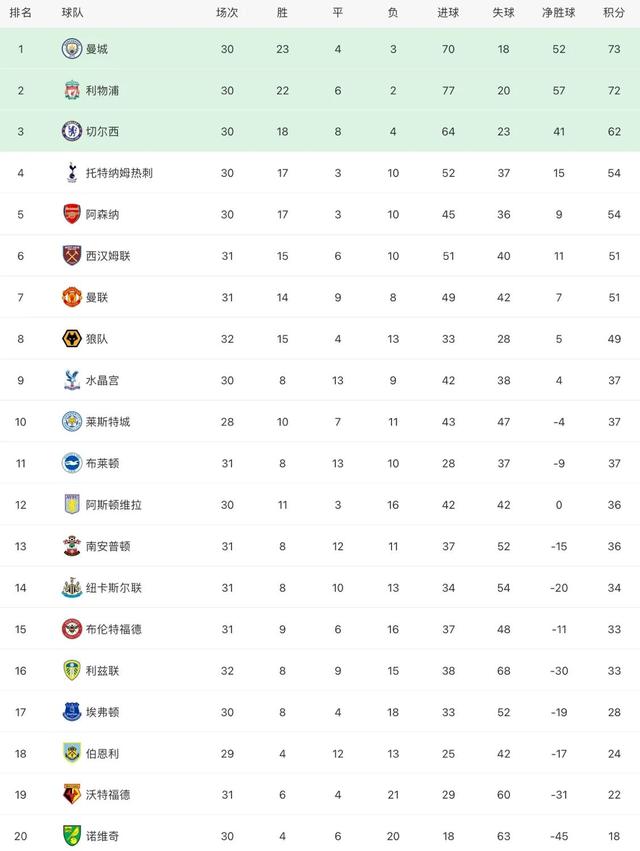Open team link 阿斯顿维拉
This screenshot has width=640, height=851.
tap(113, 505)
